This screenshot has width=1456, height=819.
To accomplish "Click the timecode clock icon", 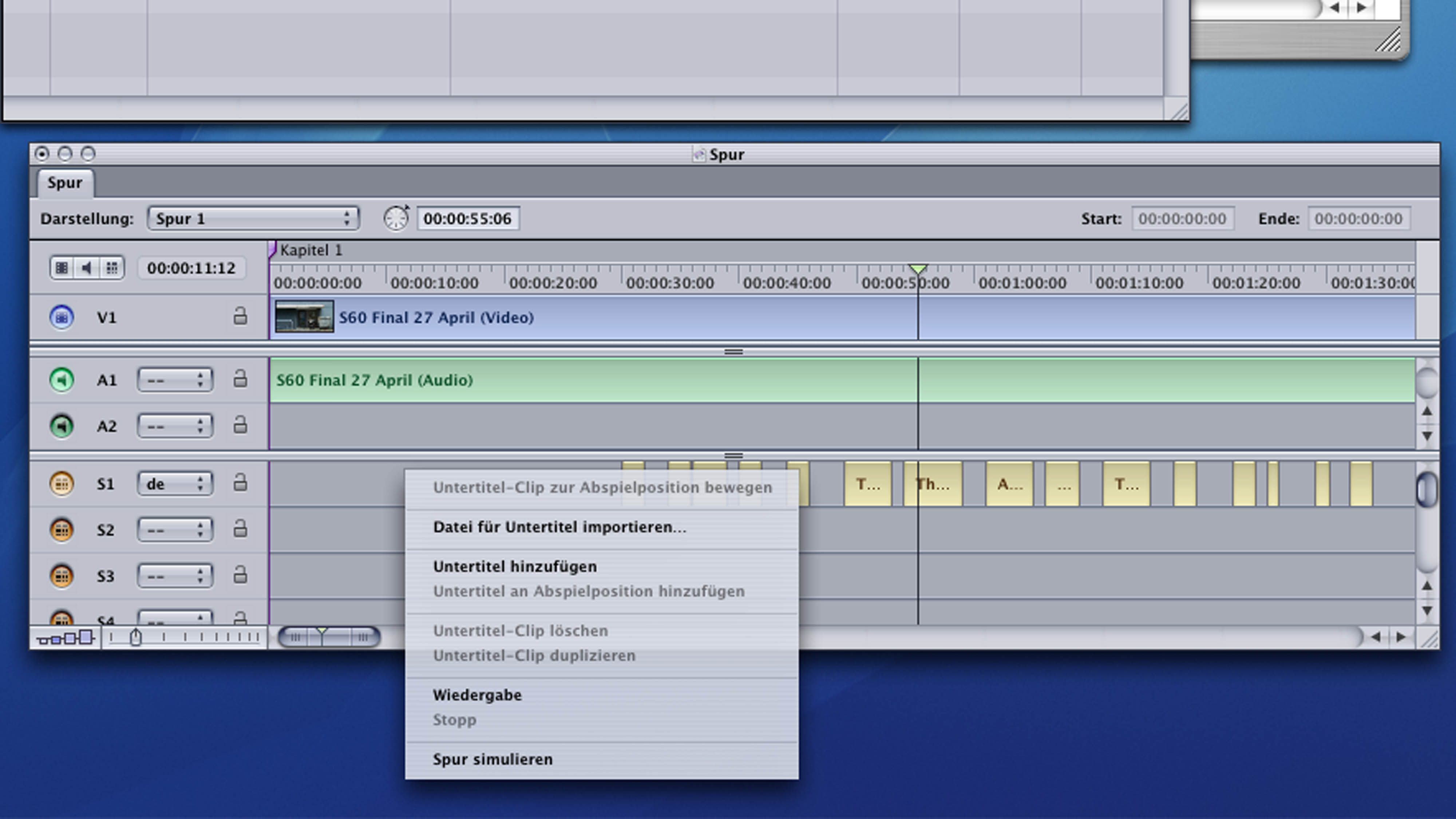I will coord(396,218).
